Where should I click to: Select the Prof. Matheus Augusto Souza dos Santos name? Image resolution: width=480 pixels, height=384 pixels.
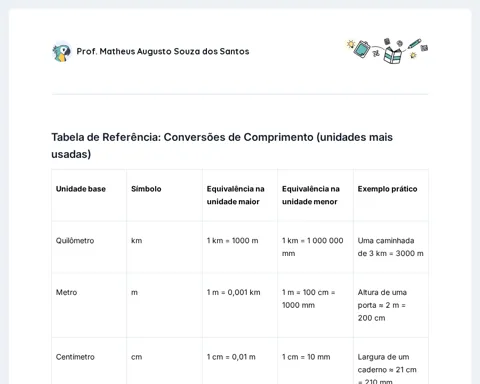pyautogui.click(x=163, y=51)
